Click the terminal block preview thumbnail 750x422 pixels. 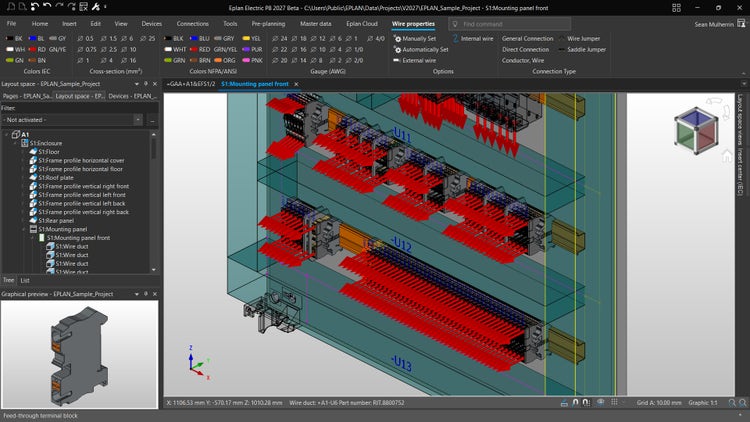[x=79, y=355]
